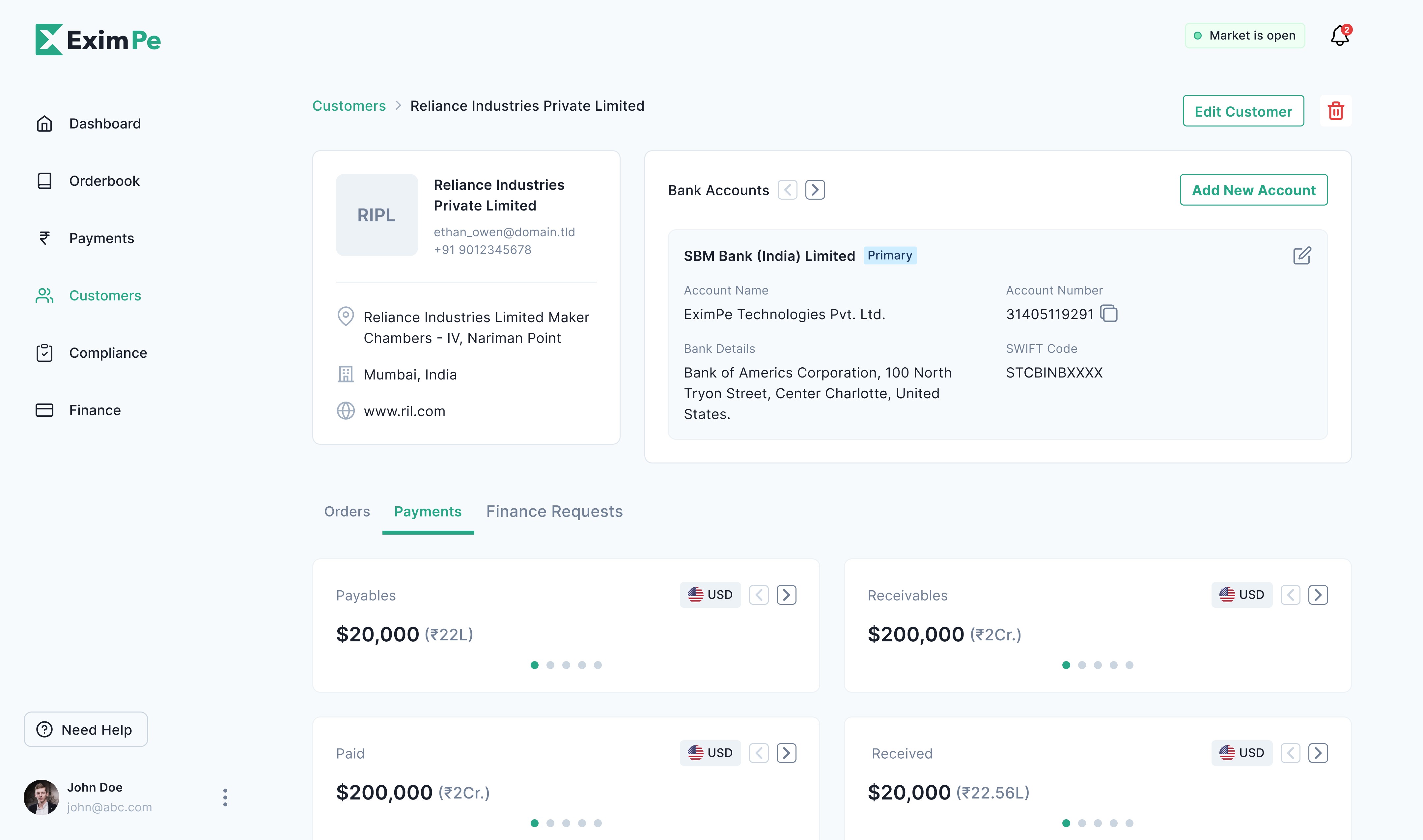Go to Orderbook in the sidebar
Viewport: 1423px width, 840px height.
104,181
